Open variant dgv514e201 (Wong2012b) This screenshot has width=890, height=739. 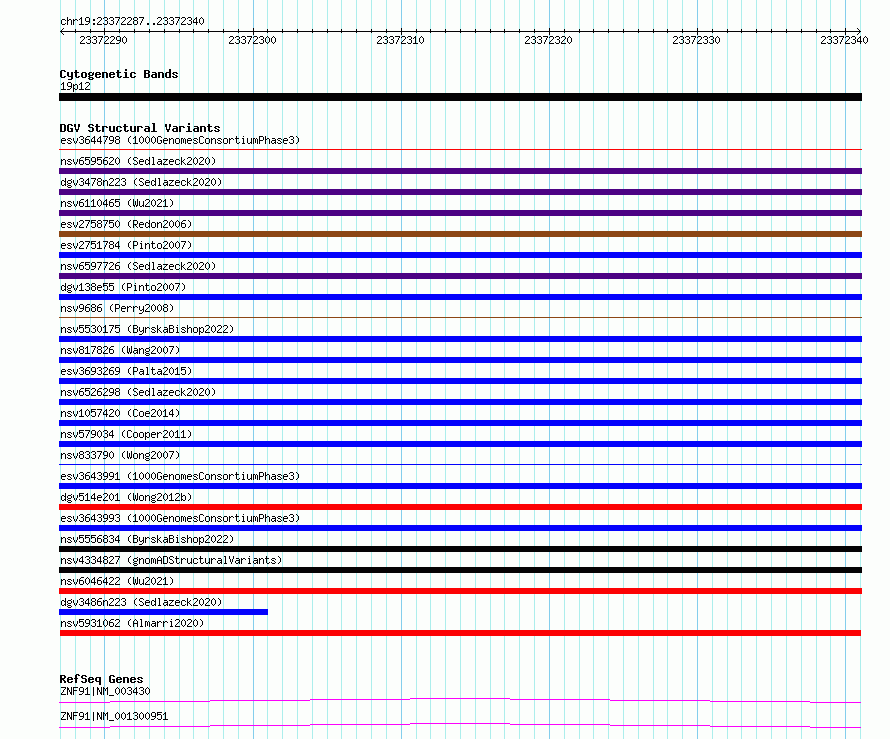126,497
